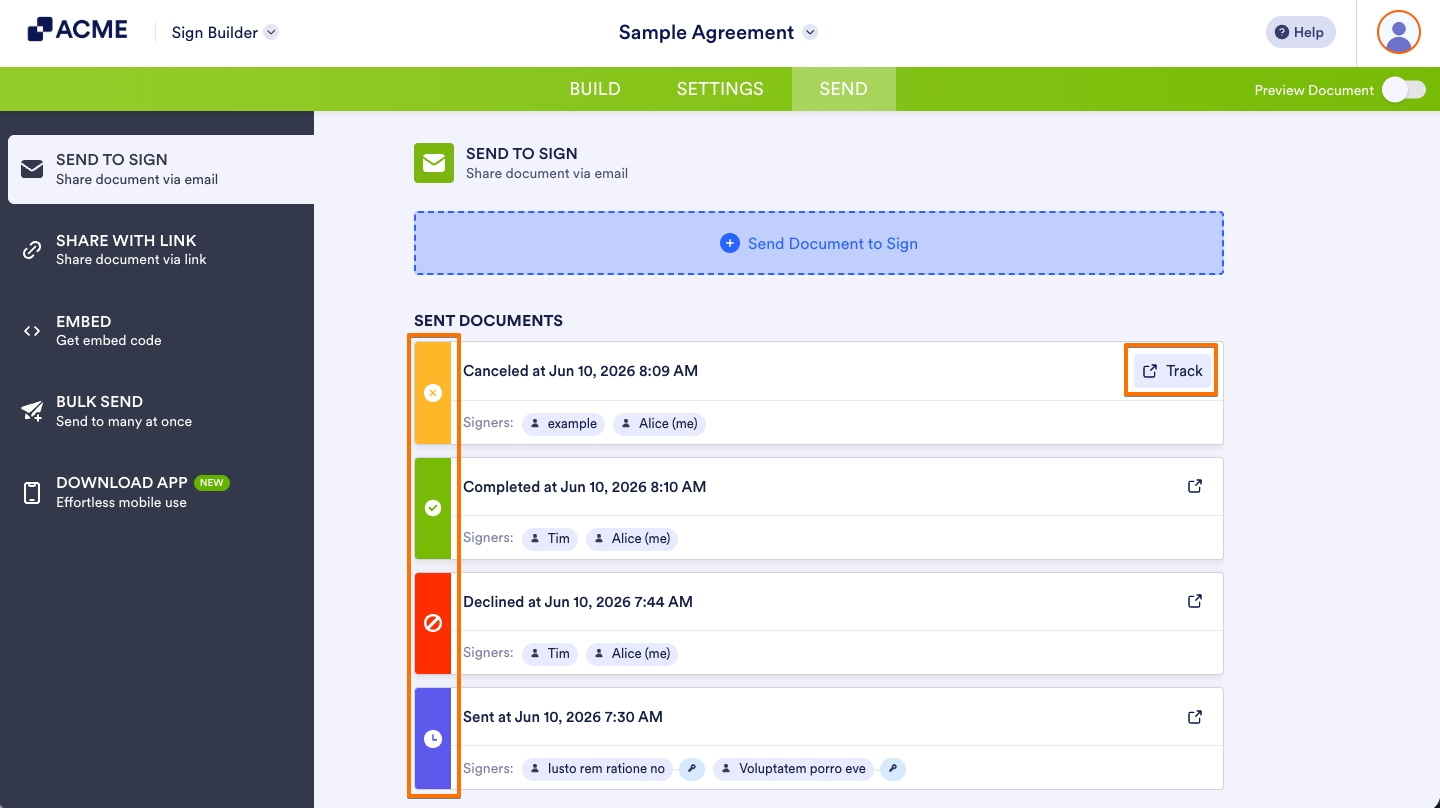The width and height of the screenshot is (1440, 808).
Task: Click 'Canceled at Jun 10, 2026 8:09 AM'
Action: 580,371
